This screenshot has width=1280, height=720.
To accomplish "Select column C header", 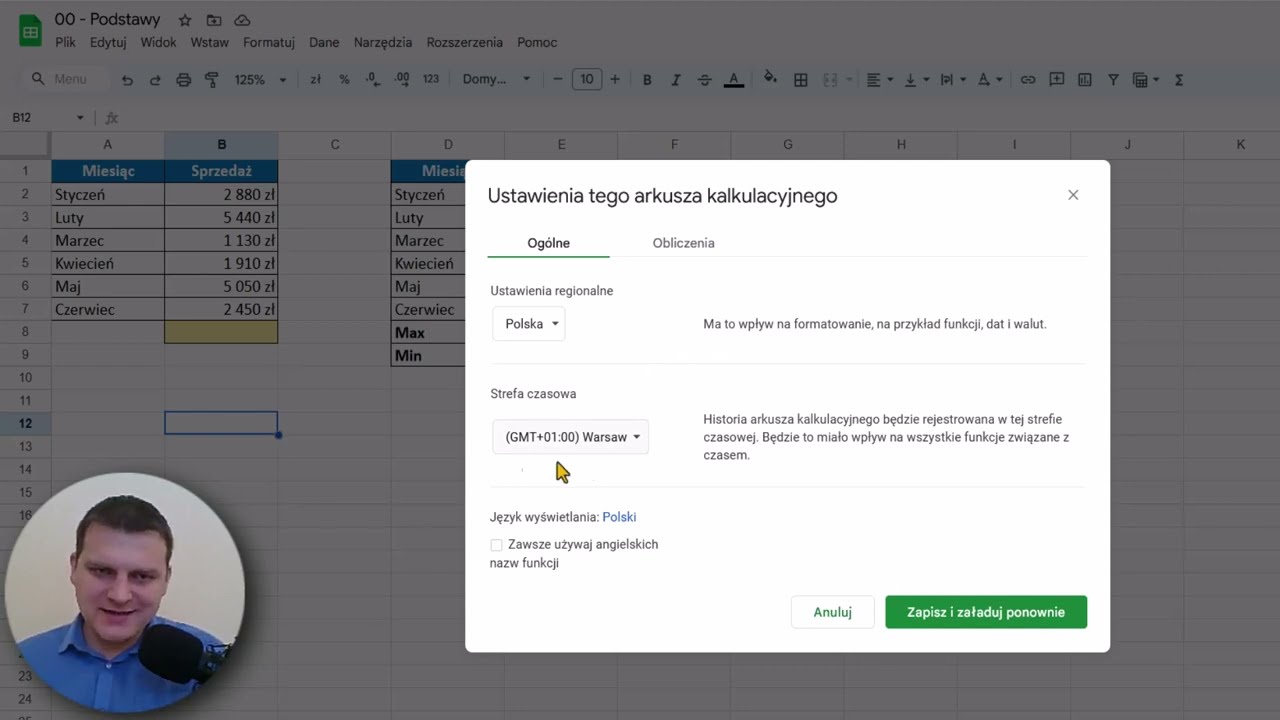I will point(335,145).
